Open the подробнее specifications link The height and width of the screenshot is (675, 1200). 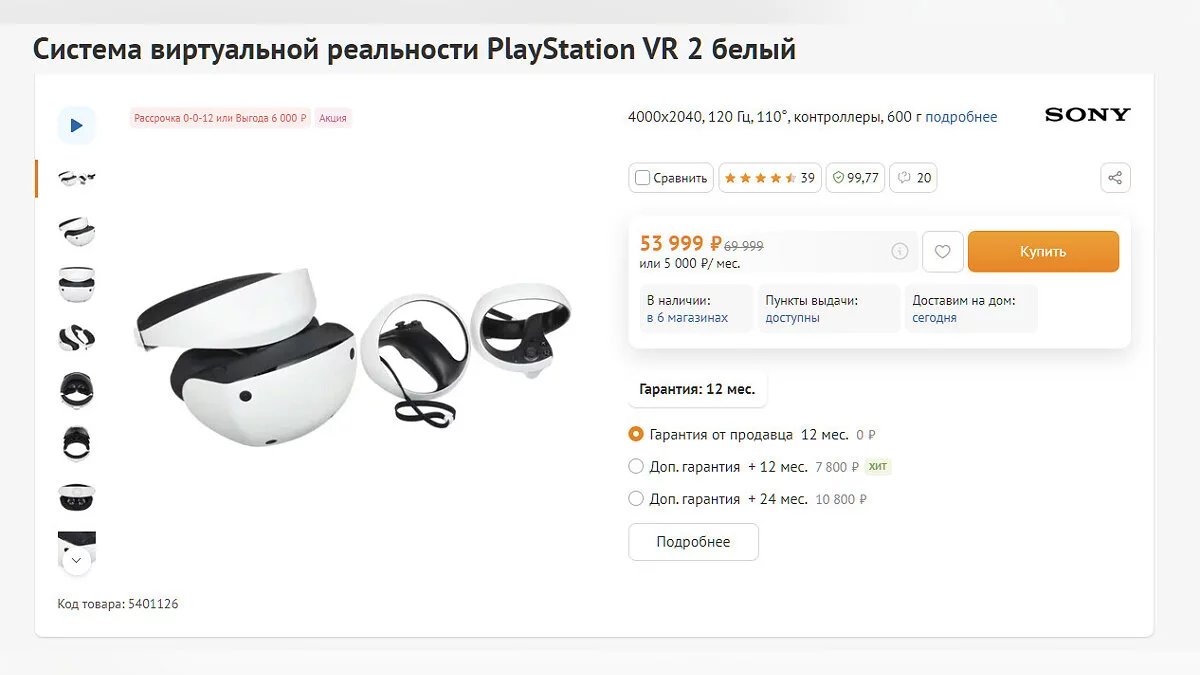pos(961,117)
